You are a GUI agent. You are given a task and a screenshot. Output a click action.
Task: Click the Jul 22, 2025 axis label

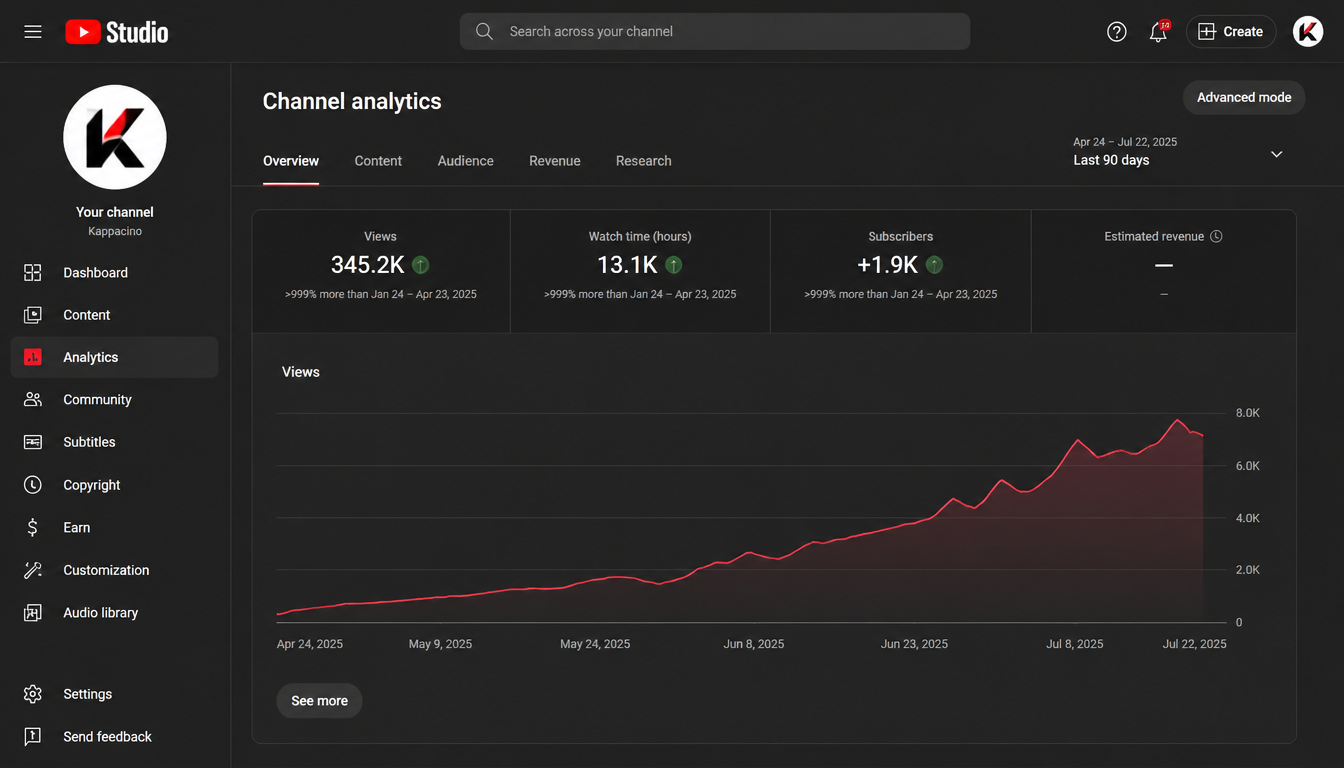pos(1194,644)
